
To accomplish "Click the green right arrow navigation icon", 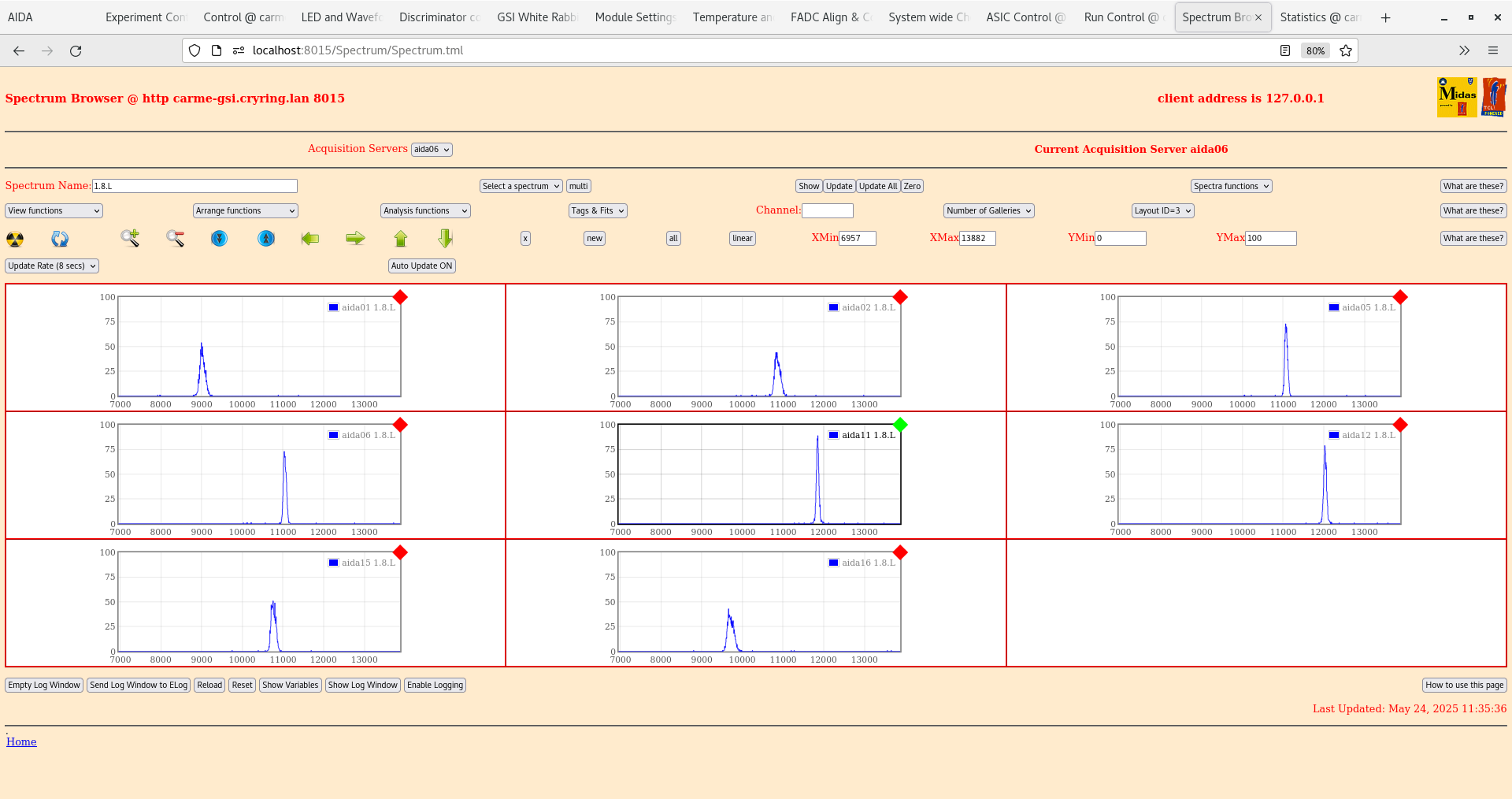I will [x=354, y=238].
